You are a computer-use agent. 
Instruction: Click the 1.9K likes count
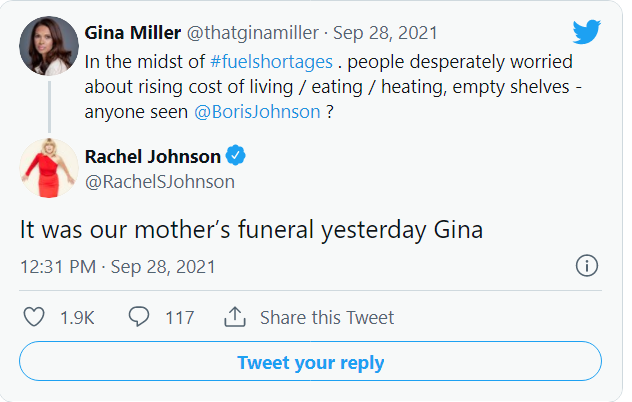click(x=77, y=318)
